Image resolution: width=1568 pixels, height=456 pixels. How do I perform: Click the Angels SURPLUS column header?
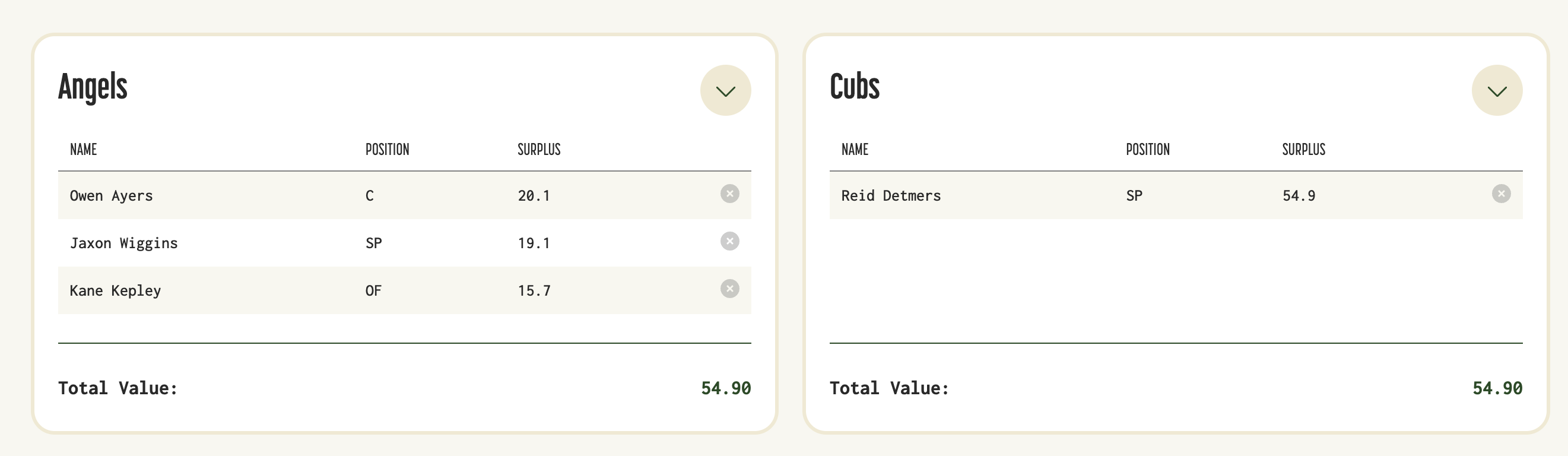[539, 149]
